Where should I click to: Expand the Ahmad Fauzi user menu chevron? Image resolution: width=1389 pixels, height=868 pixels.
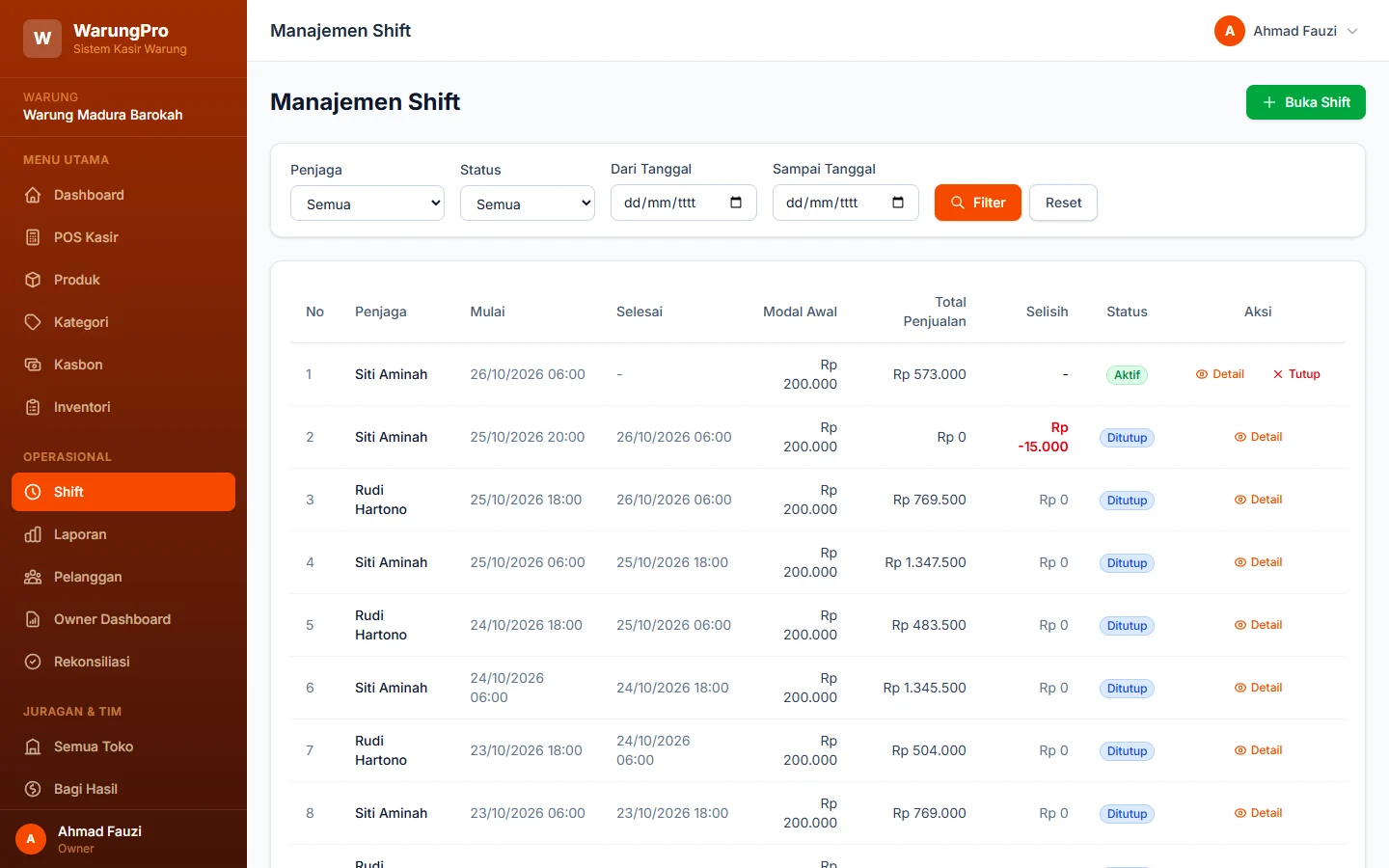(1352, 31)
